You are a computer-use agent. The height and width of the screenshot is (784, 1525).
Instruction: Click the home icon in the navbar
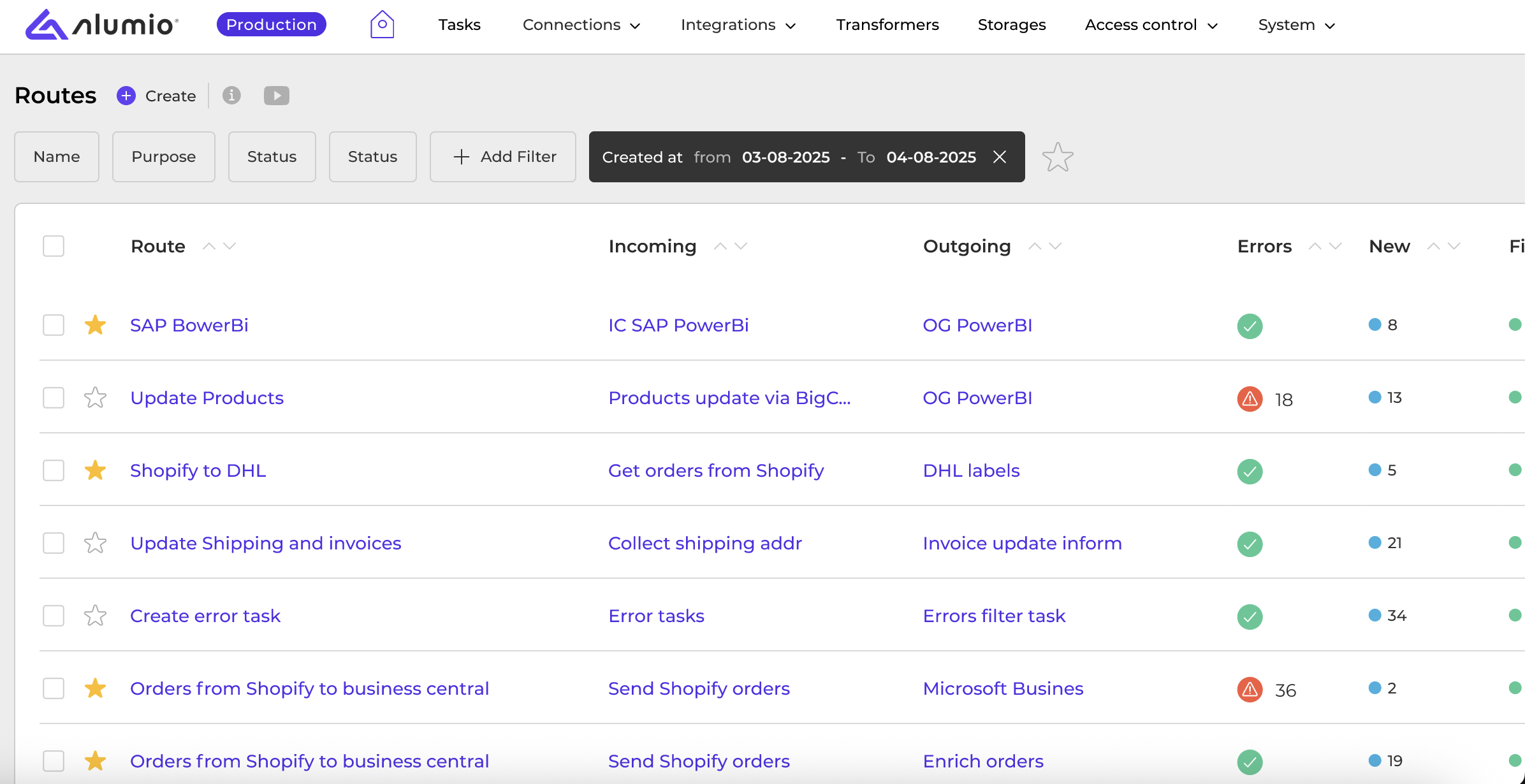(x=382, y=25)
